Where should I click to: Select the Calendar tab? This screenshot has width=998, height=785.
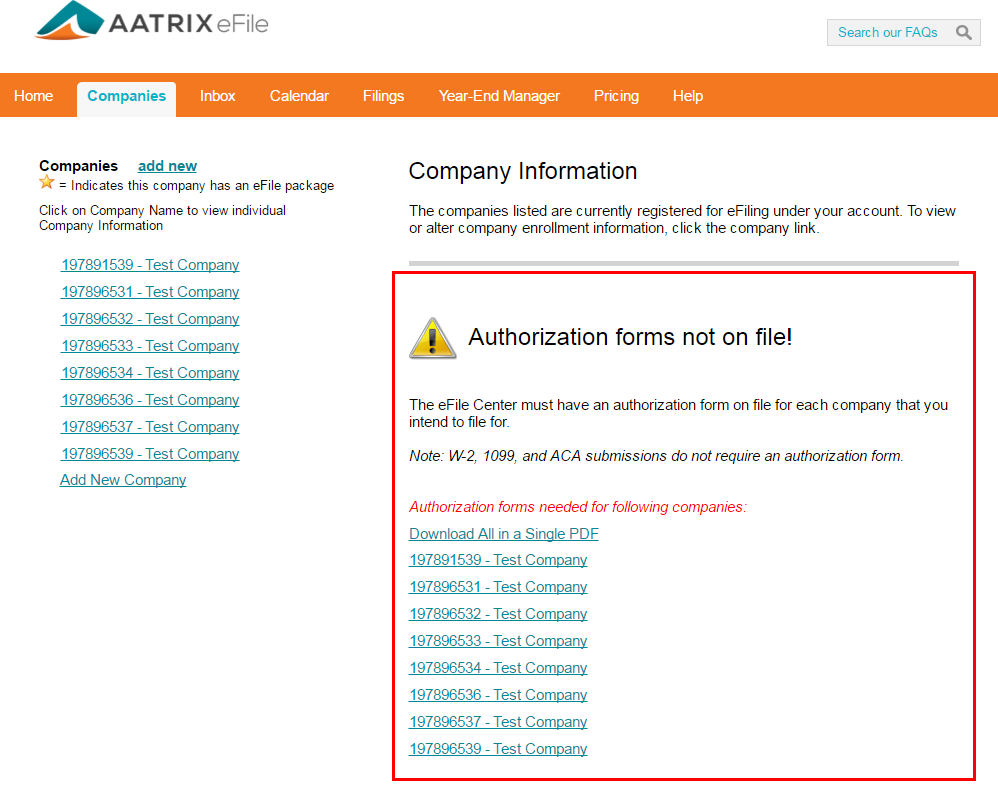(x=299, y=96)
